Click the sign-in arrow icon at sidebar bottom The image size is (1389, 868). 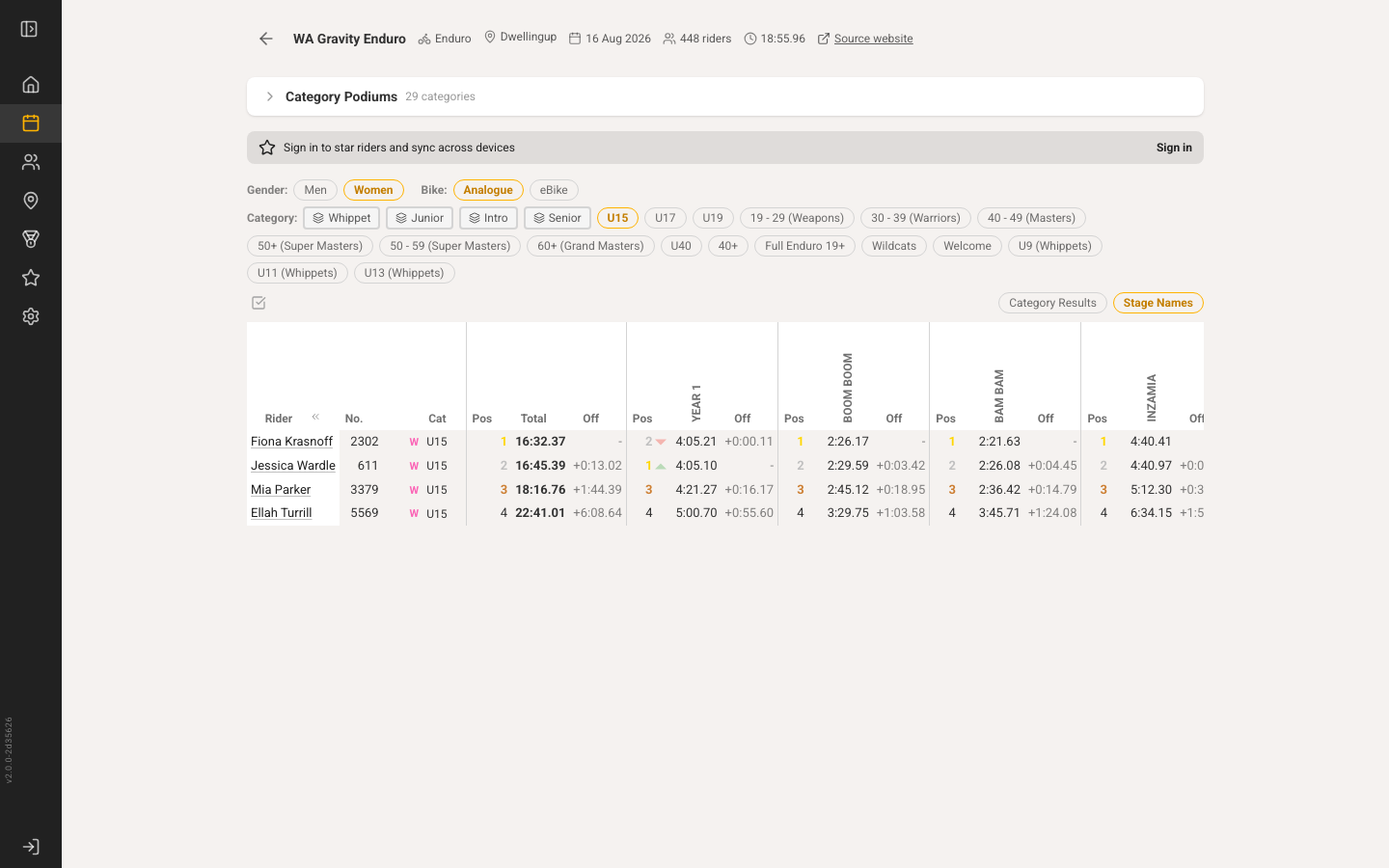coord(31,847)
